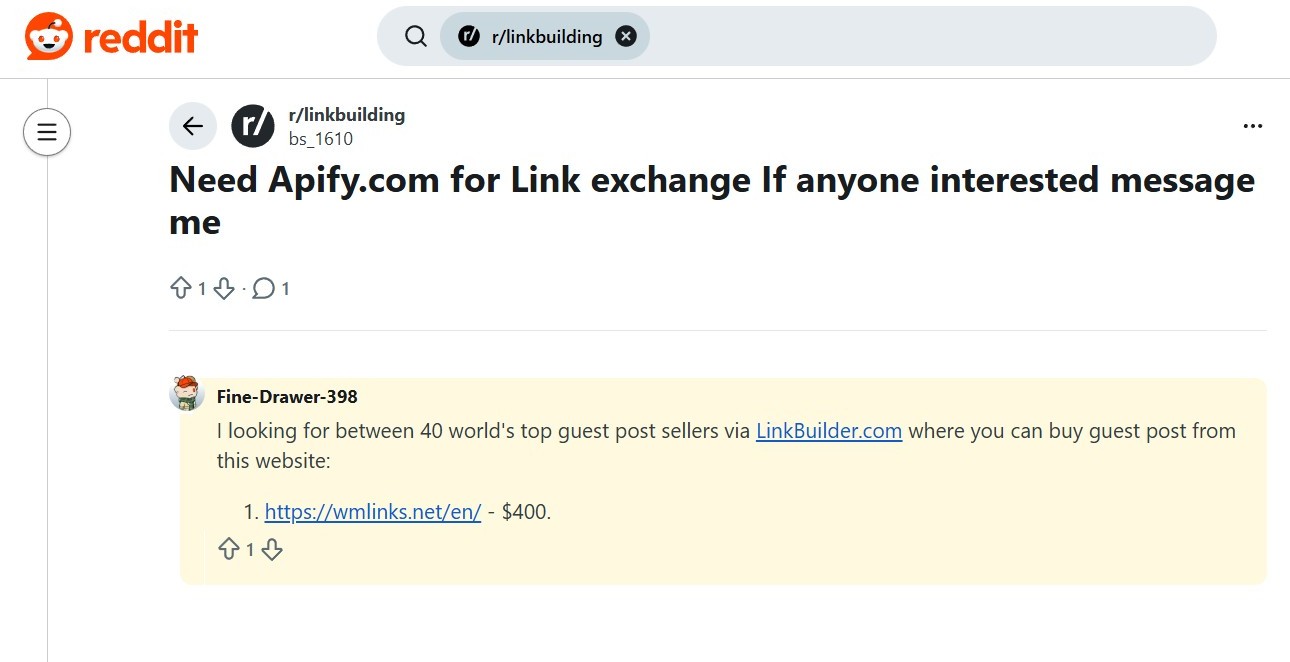Viewport: 1290px width, 662px height.
Task: Click the back arrow to return
Action: [192, 126]
